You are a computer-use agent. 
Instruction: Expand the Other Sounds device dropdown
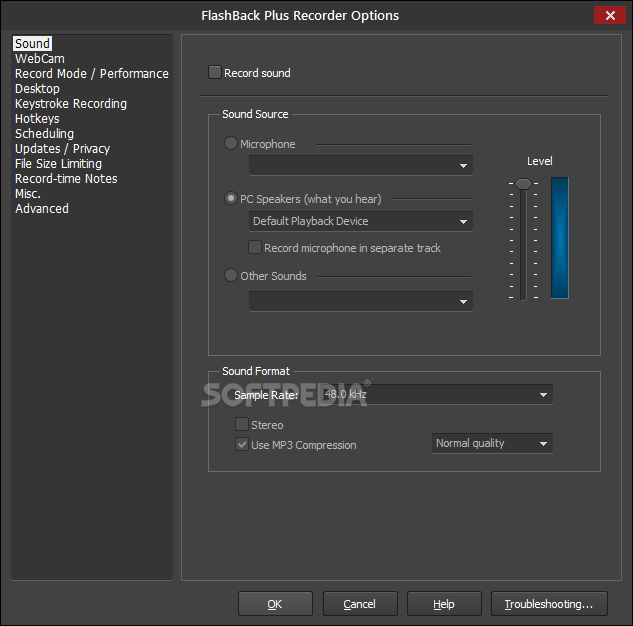coord(361,301)
